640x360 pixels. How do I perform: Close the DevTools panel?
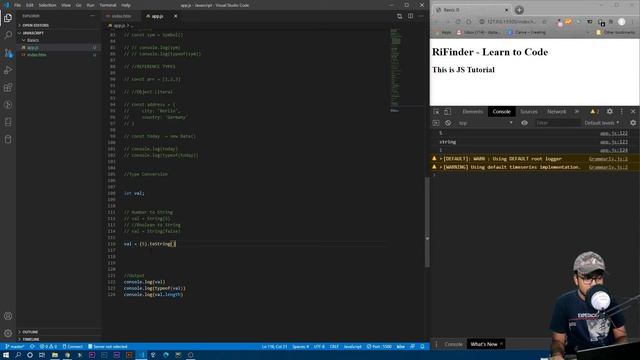point(633,111)
